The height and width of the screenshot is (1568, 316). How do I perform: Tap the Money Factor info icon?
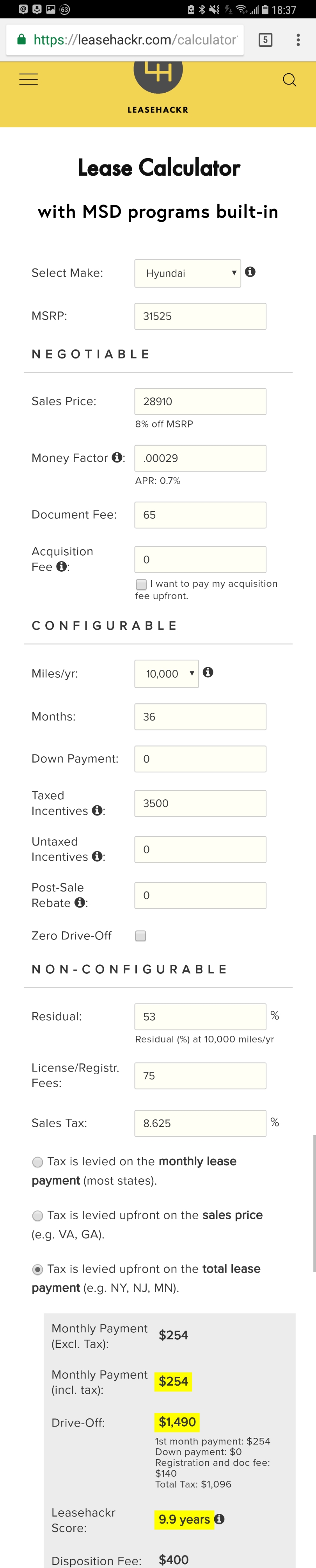pyautogui.click(x=117, y=457)
